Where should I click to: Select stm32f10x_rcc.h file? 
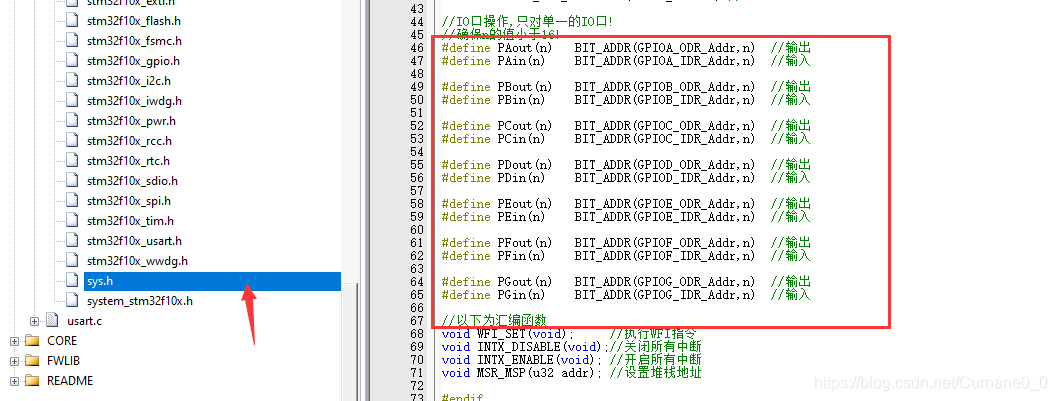(x=129, y=142)
